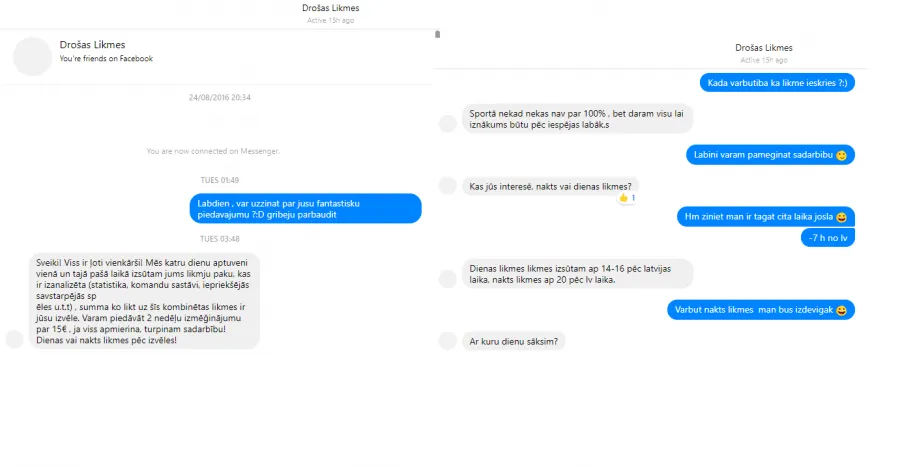Click the avatar beside 'Dienas likmes likmes izsūtam'
This screenshot has height=467, width=900.
coord(448,279)
